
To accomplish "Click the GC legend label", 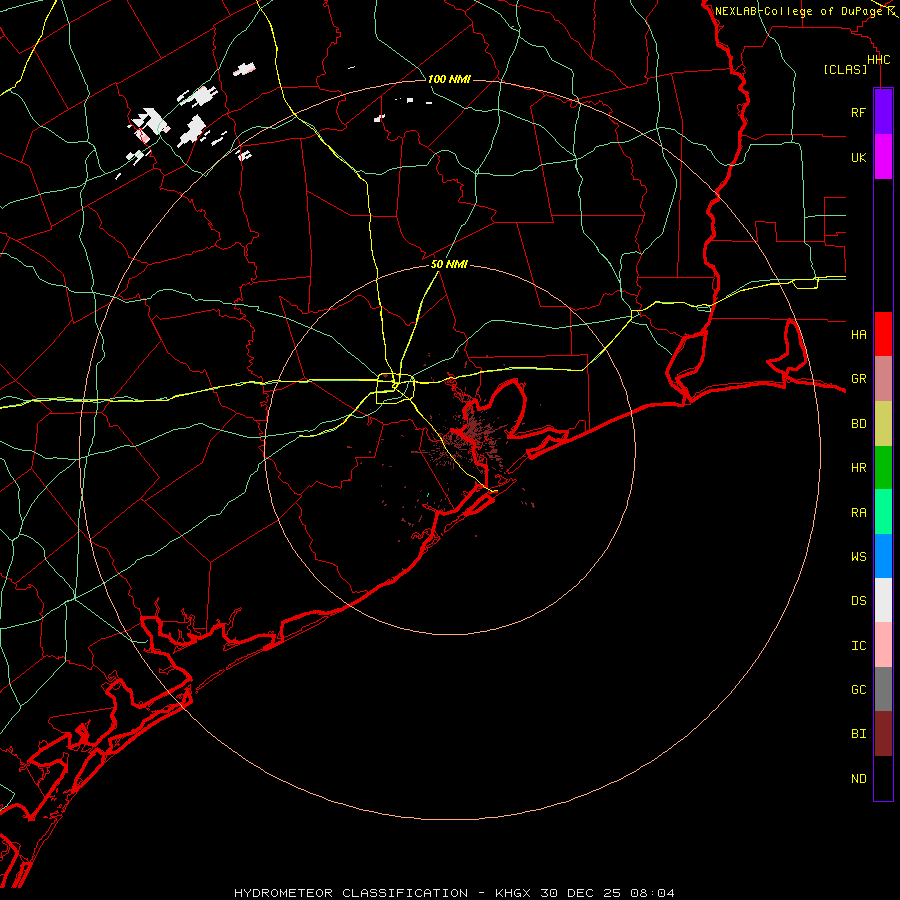I will pos(858,690).
